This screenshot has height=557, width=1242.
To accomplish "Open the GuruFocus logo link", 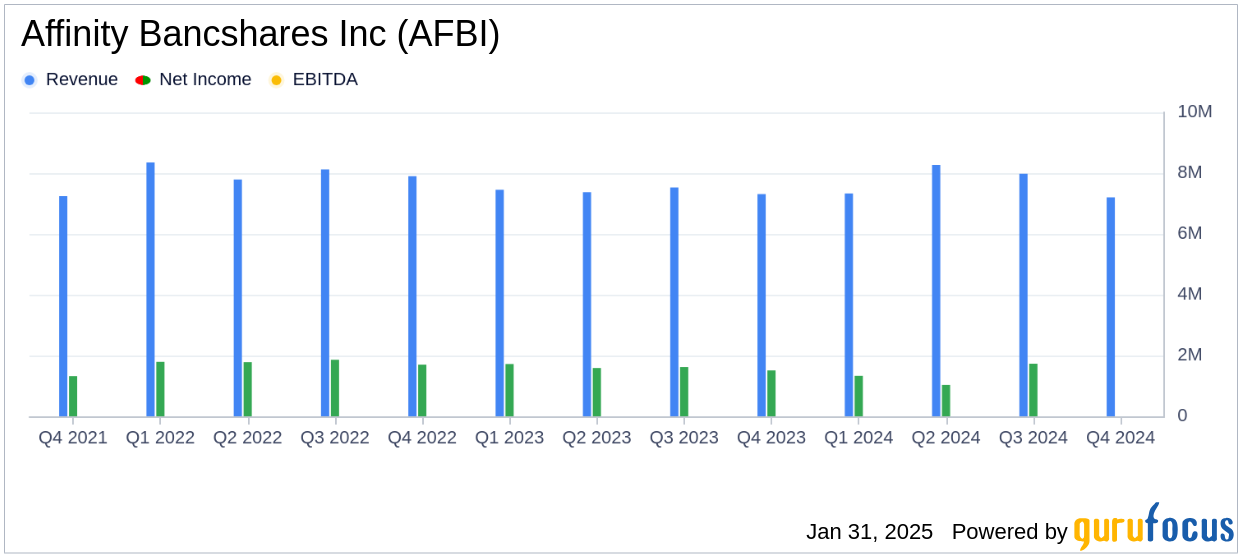I will (x=1153, y=526).
